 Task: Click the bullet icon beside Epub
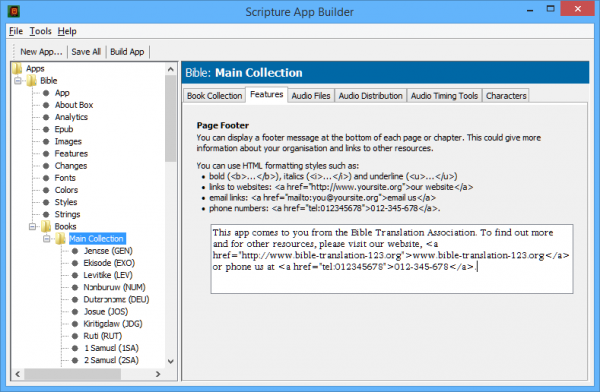coord(46,129)
